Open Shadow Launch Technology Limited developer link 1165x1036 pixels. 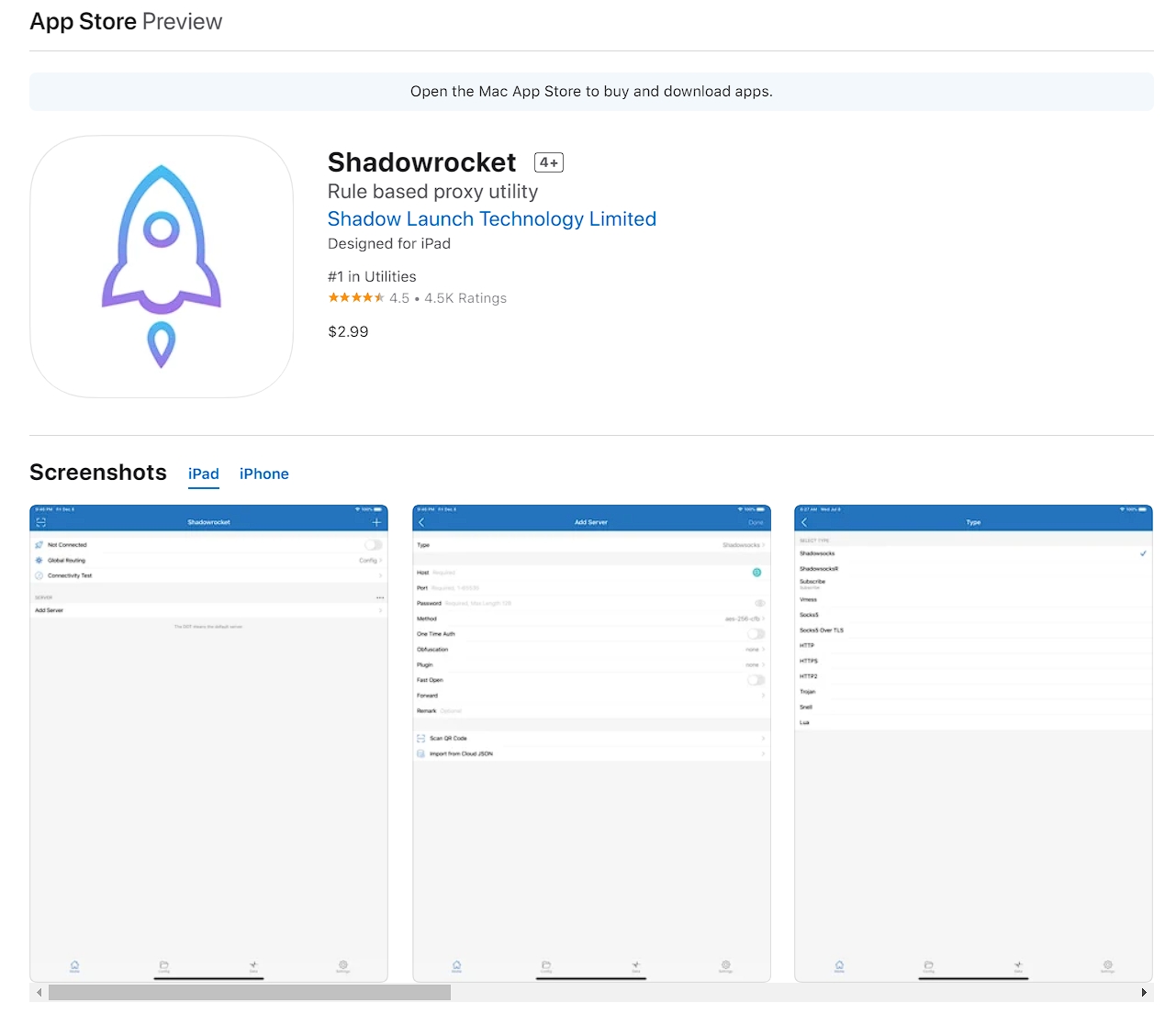[491, 219]
